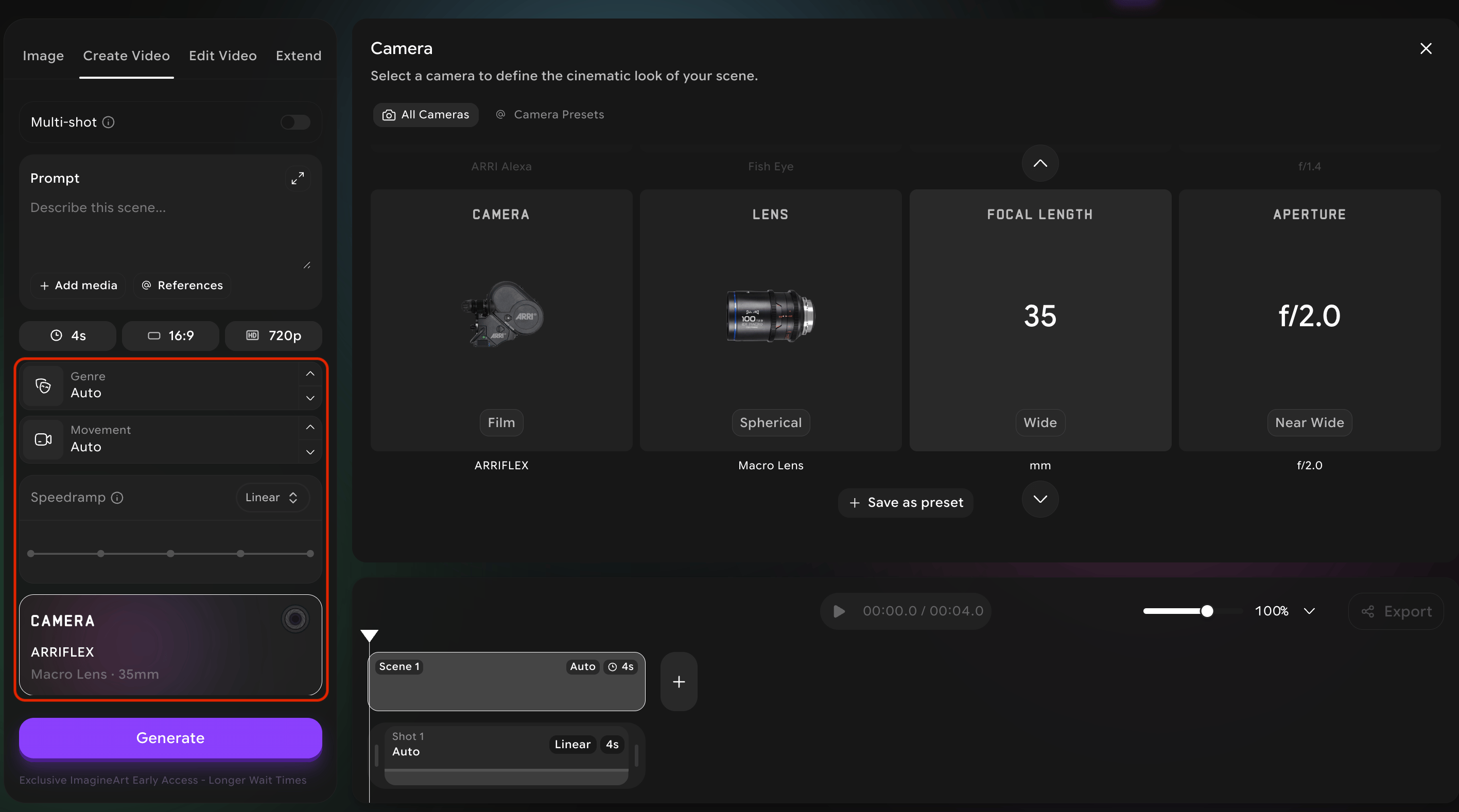Click the Movement camera icon
1459x812 pixels.
pyautogui.click(x=43, y=439)
